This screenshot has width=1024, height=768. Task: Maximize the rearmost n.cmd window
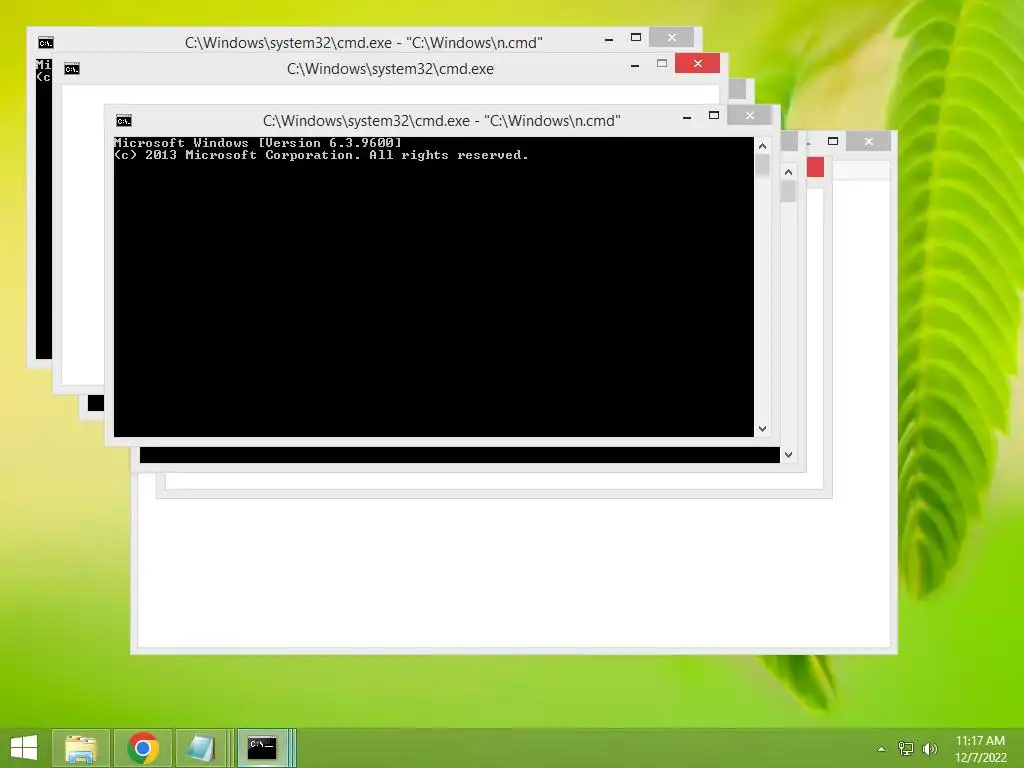click(x=635, y=37)
